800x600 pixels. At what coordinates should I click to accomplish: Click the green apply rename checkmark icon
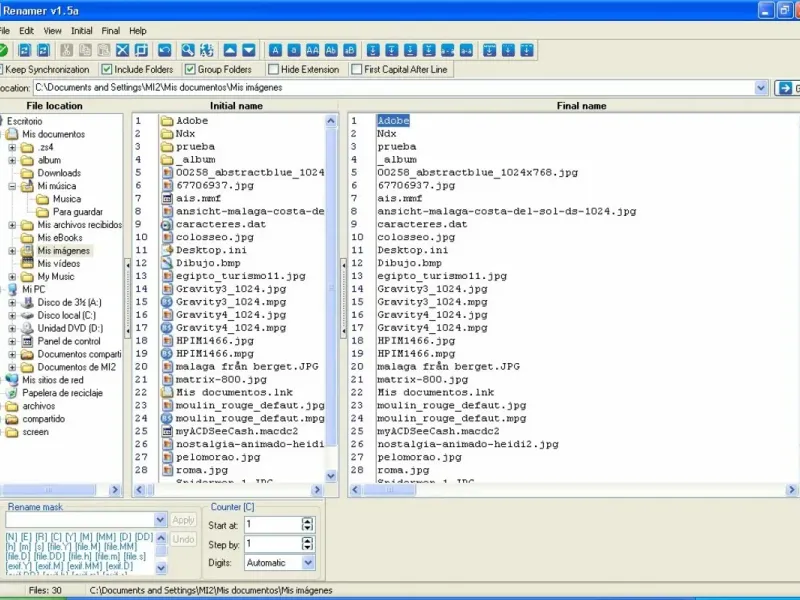pyautogui.click(x=4, y=50)
